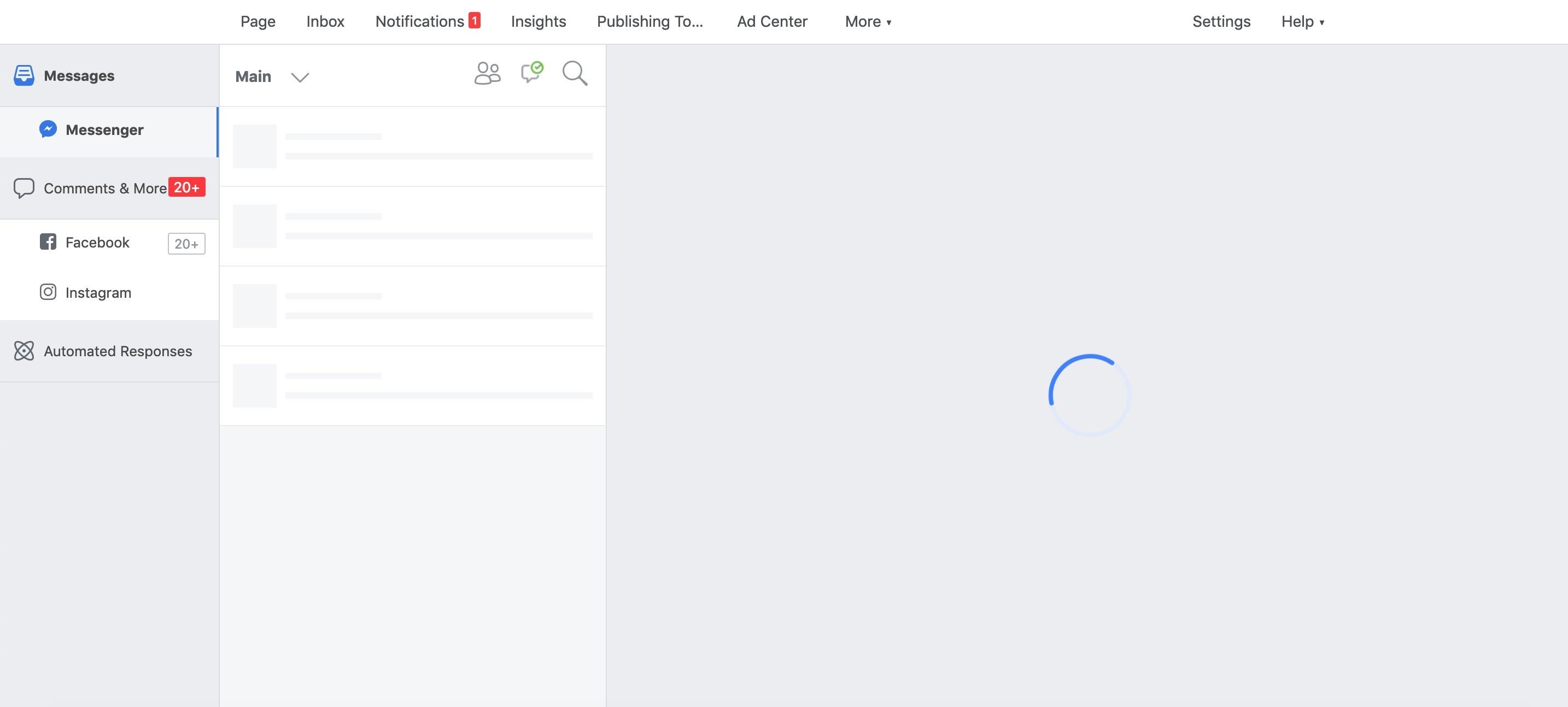Viewport: 1568px width, 707px height.
Task: Open the Ad Center
Action: tap(773, 21)
